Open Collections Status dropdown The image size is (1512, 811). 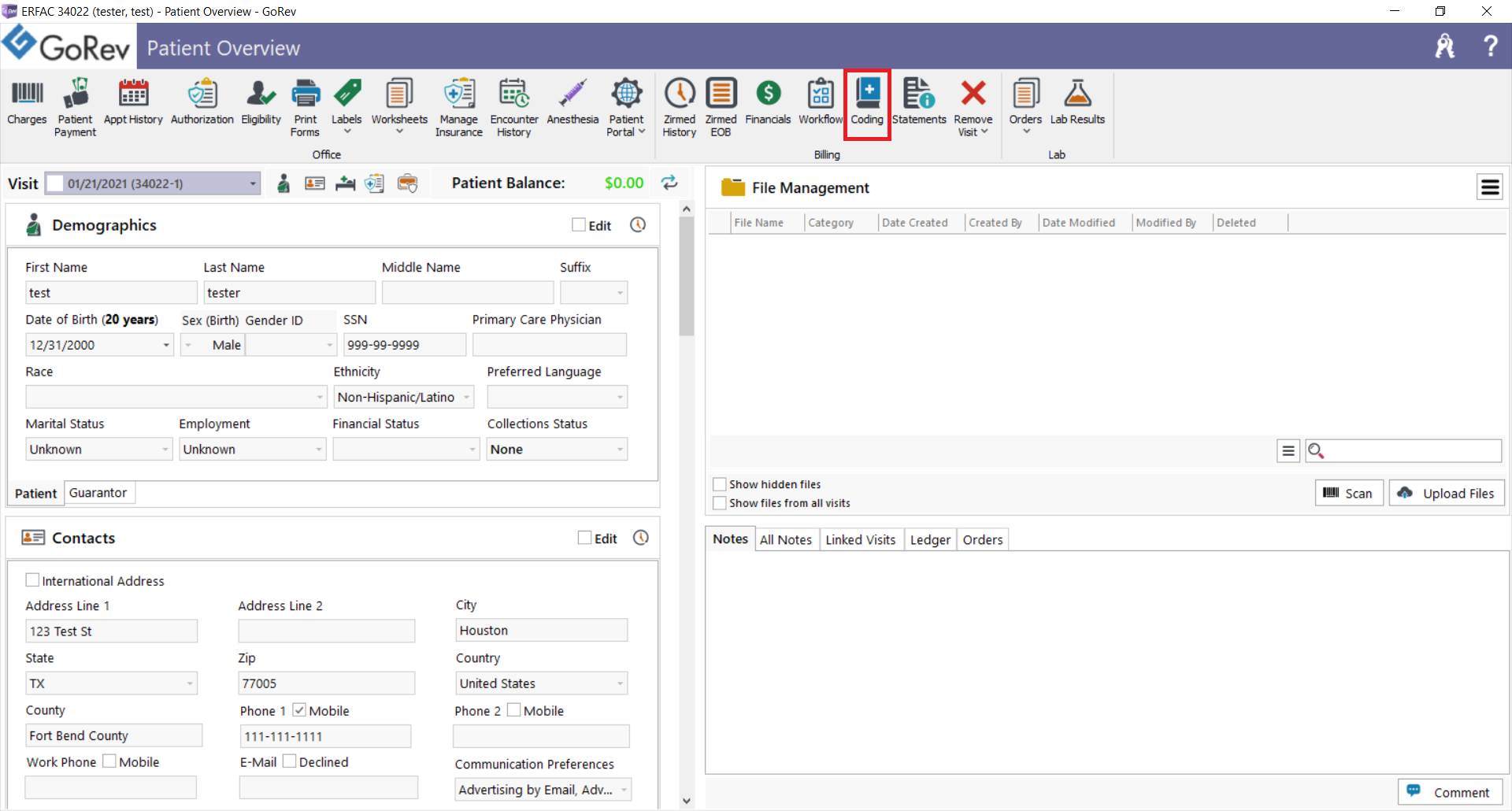tap(620, 450)
